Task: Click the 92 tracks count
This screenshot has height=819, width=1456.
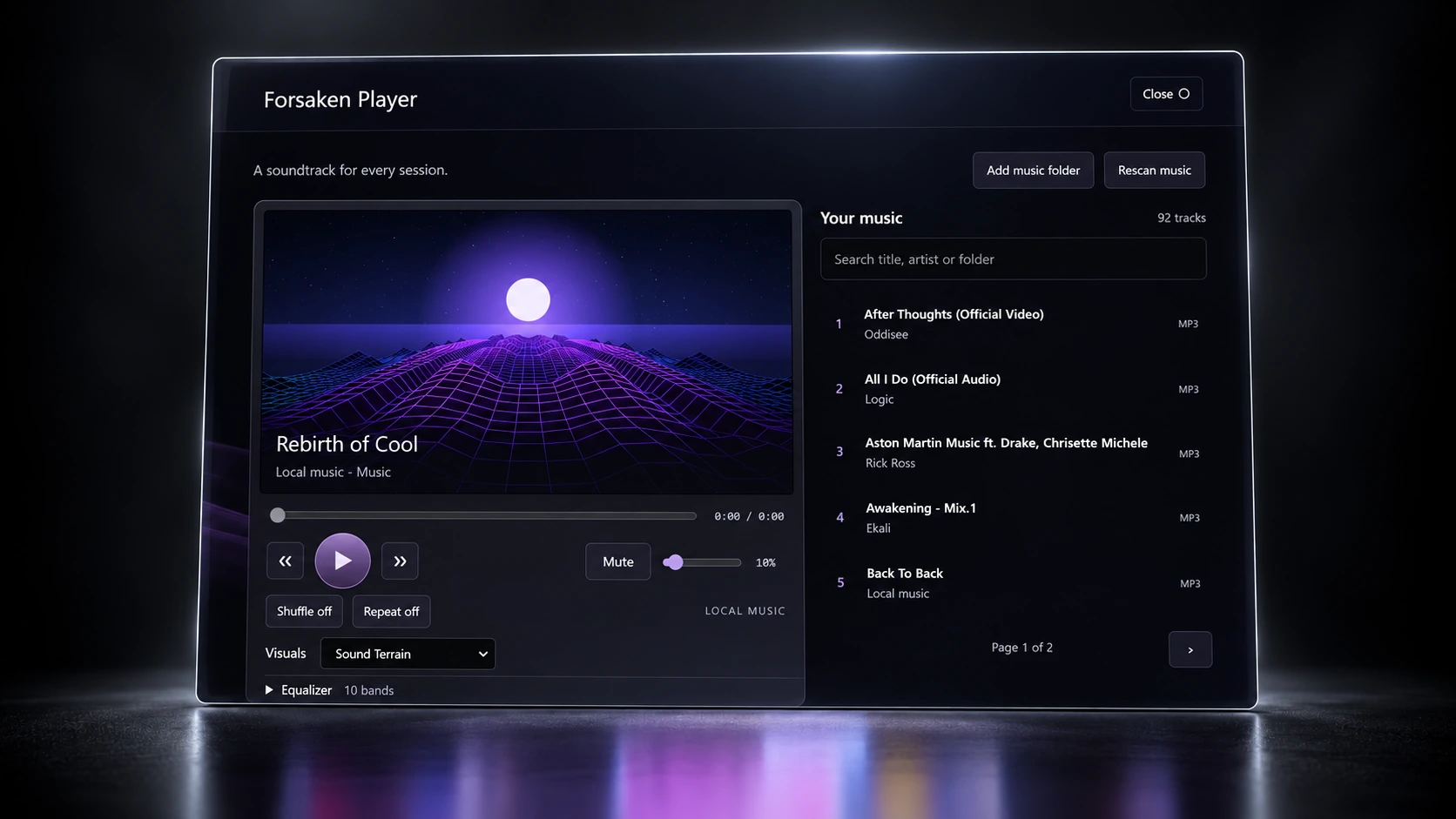Action: [1181, 218]
